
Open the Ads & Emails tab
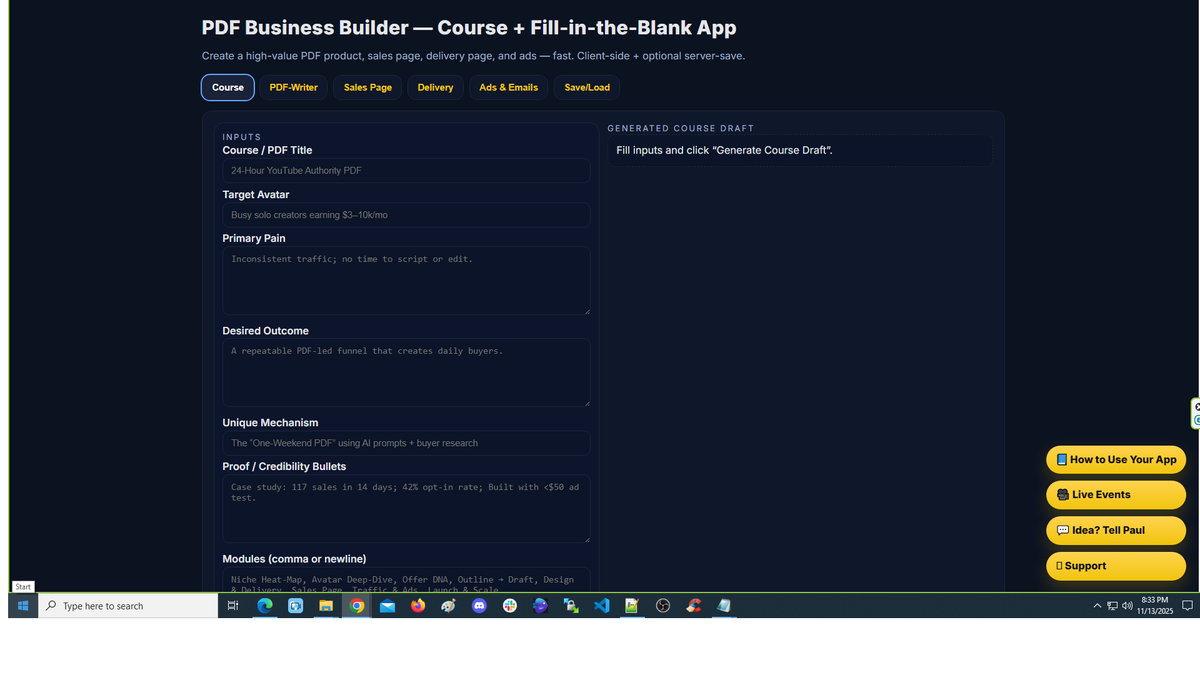(508, 87)
